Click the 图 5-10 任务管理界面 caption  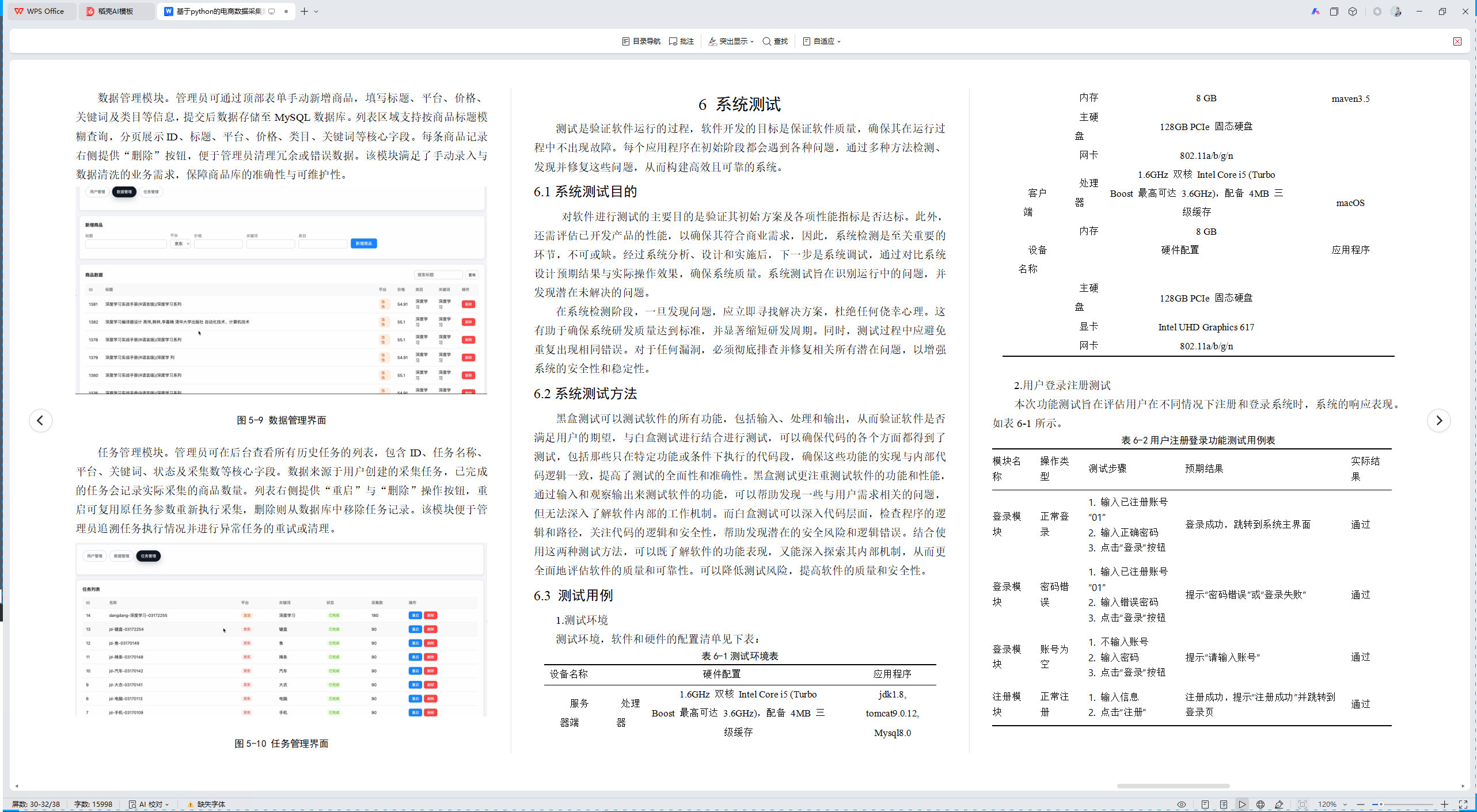281,744
